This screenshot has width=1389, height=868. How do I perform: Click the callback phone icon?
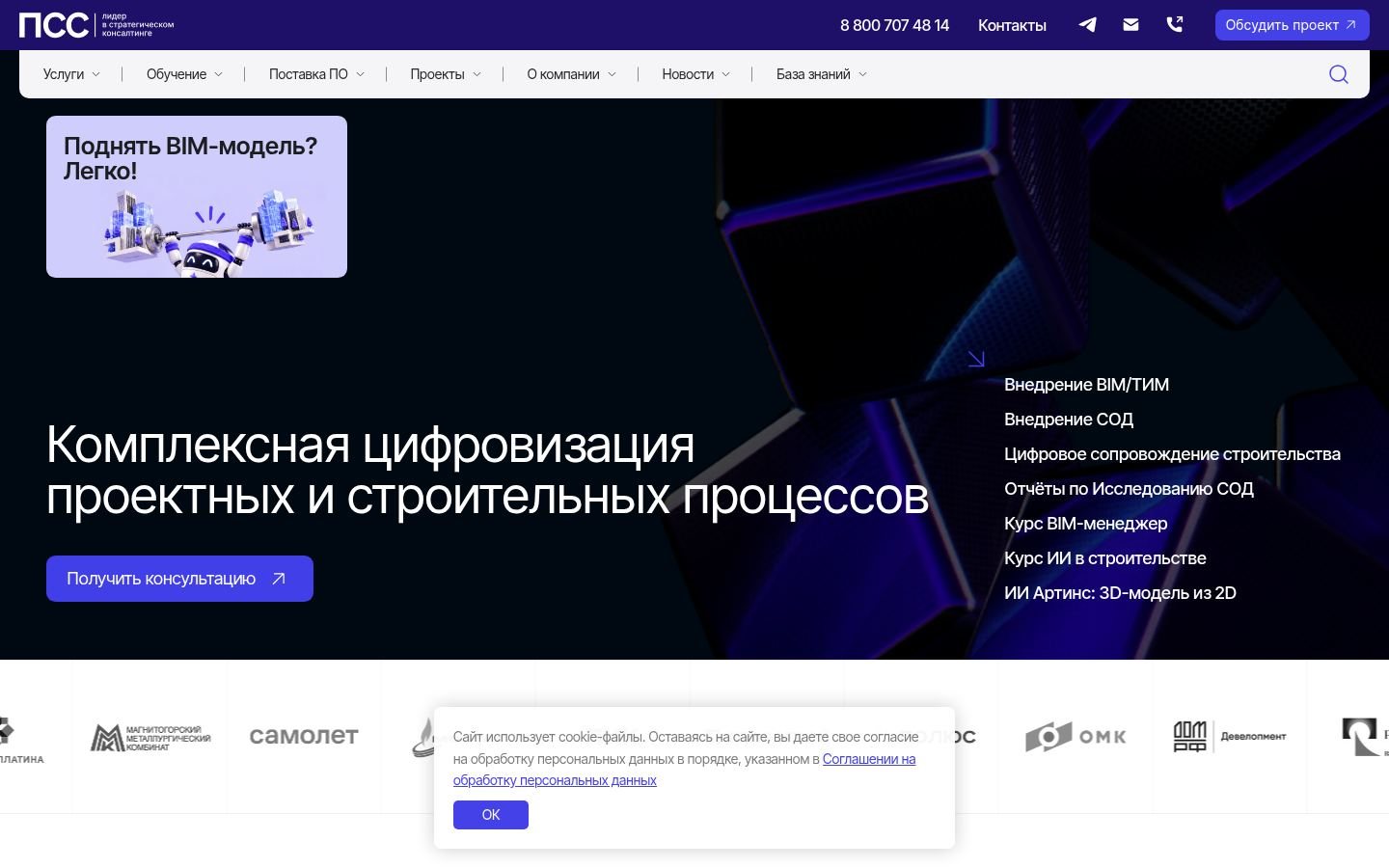[x=1174, y=25]
